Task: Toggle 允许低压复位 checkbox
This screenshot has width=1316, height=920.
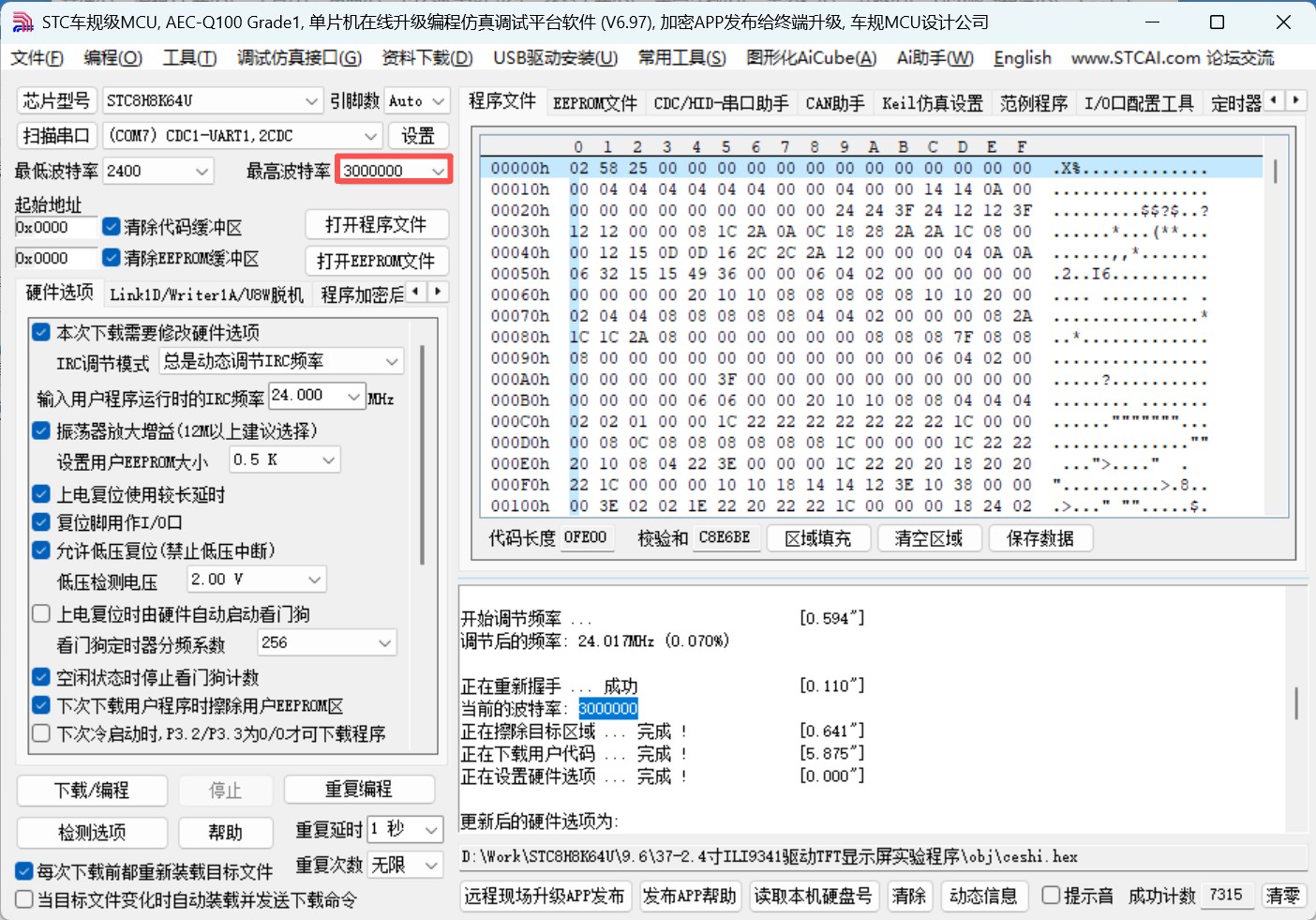Action: point(41,550)
